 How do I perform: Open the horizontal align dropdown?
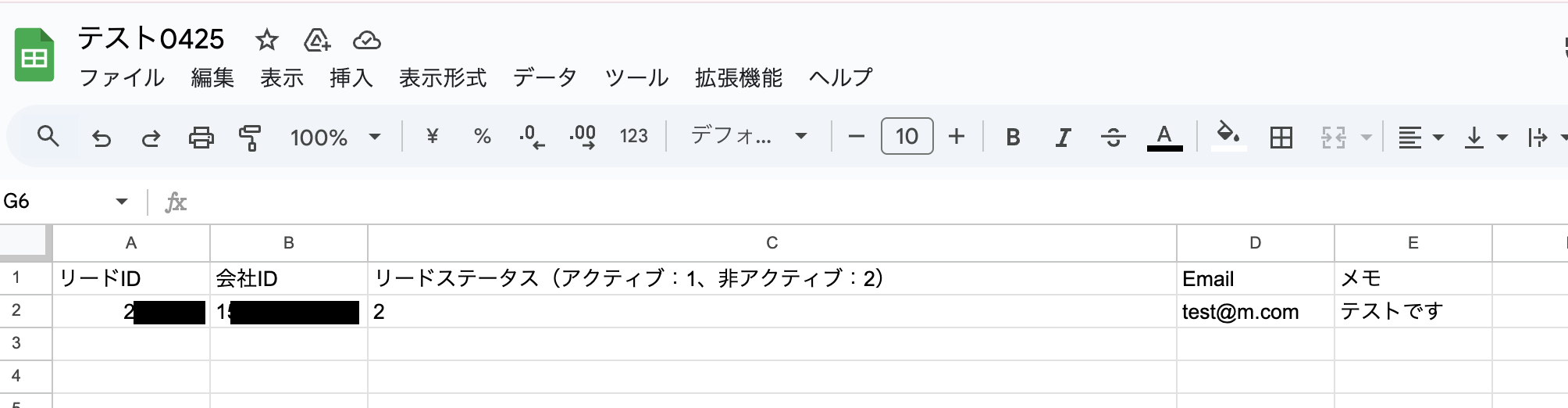[x=1420, y=138]
